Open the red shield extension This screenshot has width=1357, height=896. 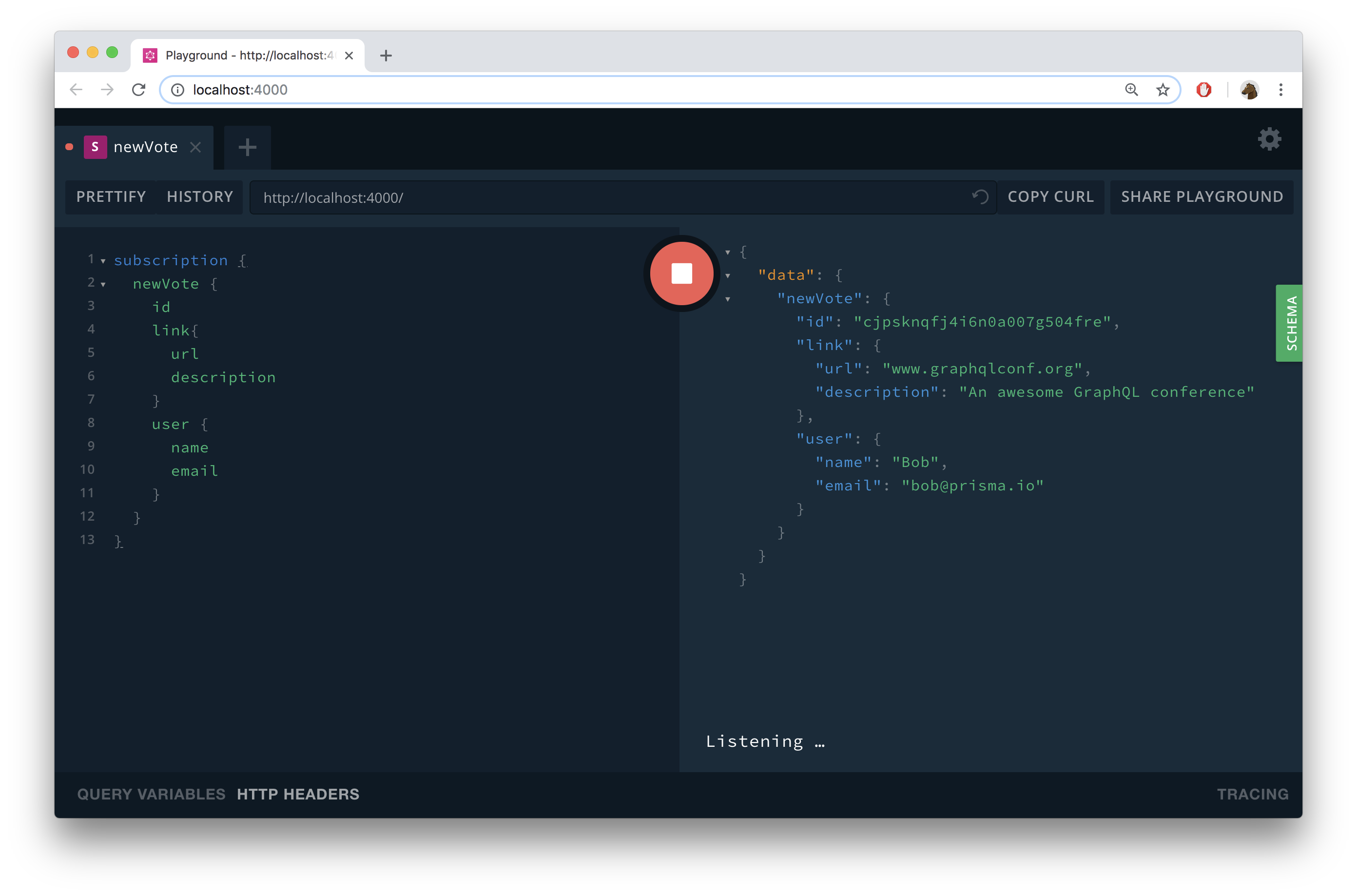pyautogui.click(x=1204, y=90)
